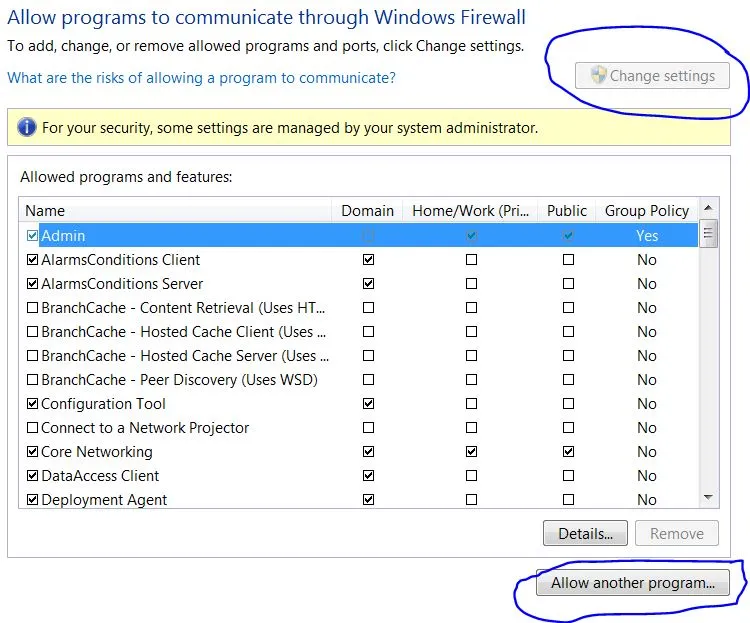Toggle Public checkbox for BranchCache Peer Discovery
The height and width of the screenshot is (623, 750).
(568, 379)
